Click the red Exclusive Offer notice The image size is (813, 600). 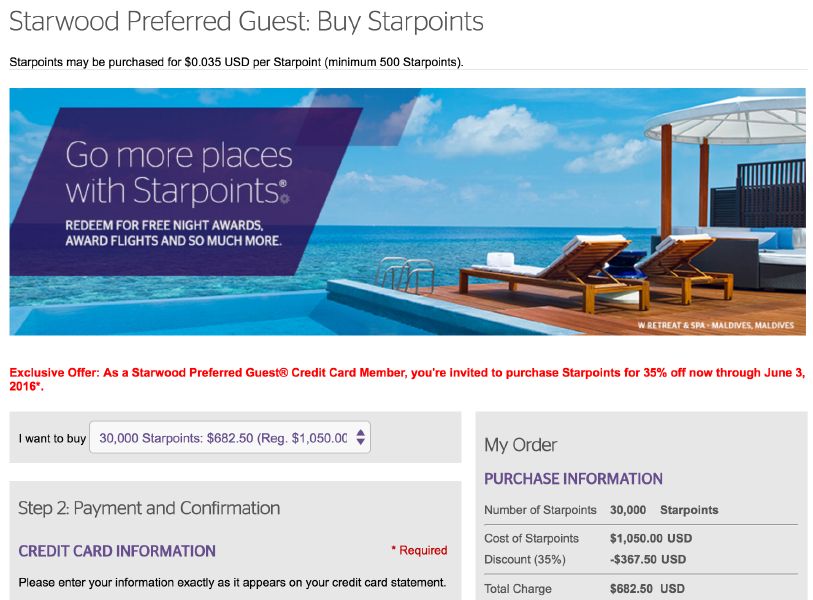point(407,379)
